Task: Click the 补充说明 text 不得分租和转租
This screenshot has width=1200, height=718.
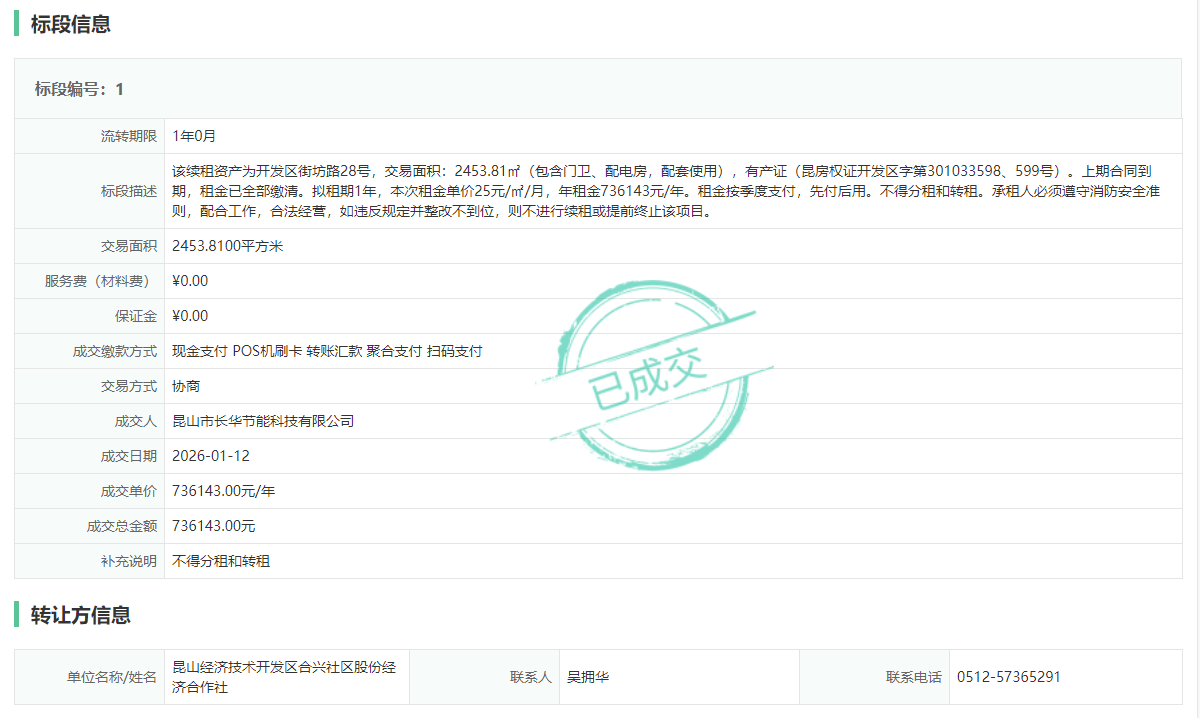Action: click(x=221, y=561)
